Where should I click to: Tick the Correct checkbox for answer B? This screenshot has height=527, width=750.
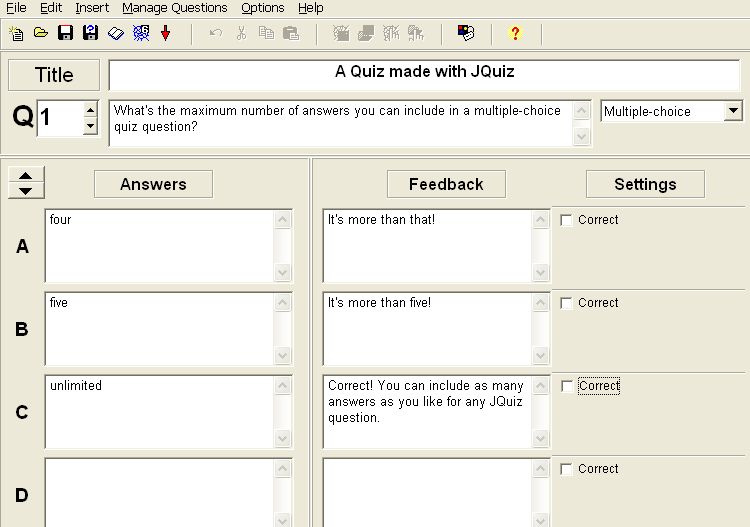pos(566,303)
